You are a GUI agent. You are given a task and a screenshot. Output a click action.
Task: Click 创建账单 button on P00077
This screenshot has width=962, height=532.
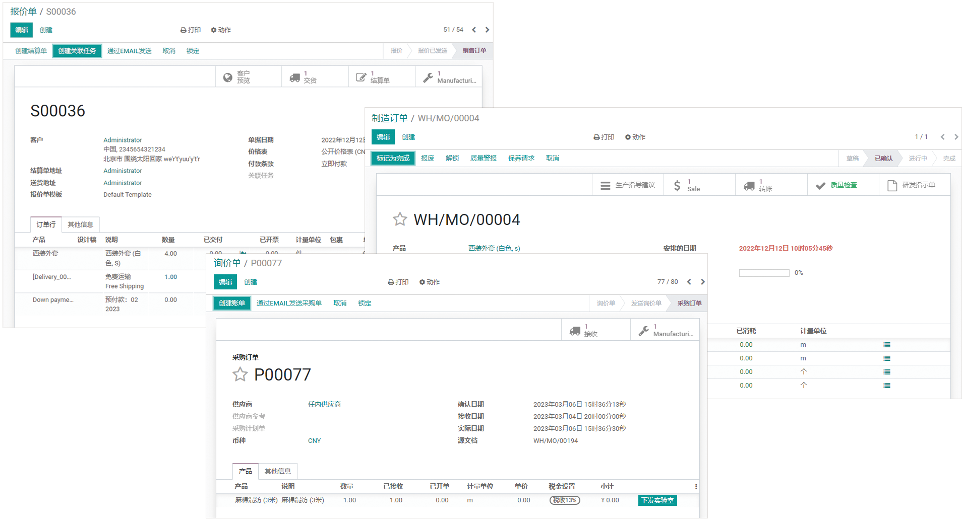[x=231, y=303]
